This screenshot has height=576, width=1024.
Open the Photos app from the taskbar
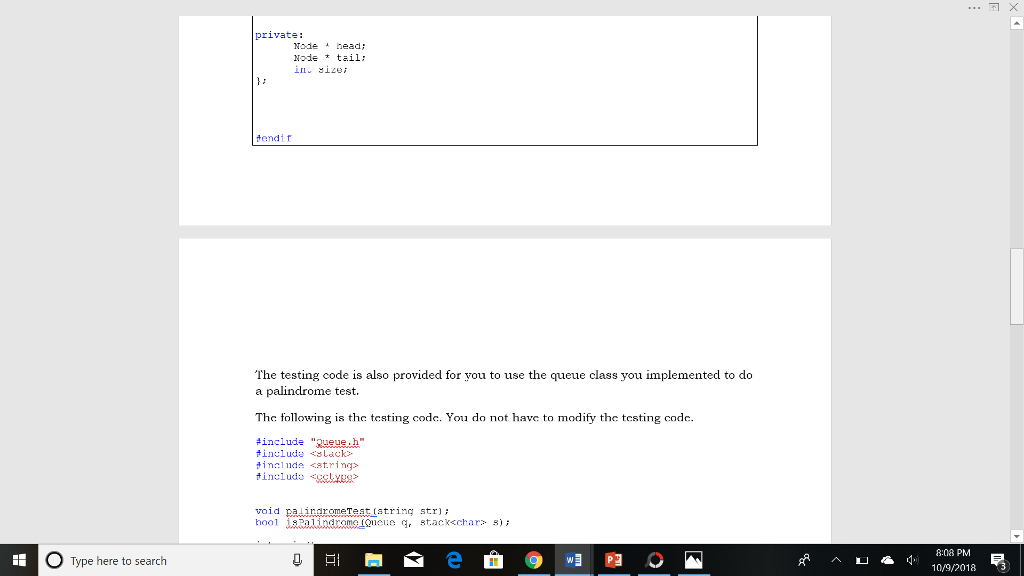point(694,560)
